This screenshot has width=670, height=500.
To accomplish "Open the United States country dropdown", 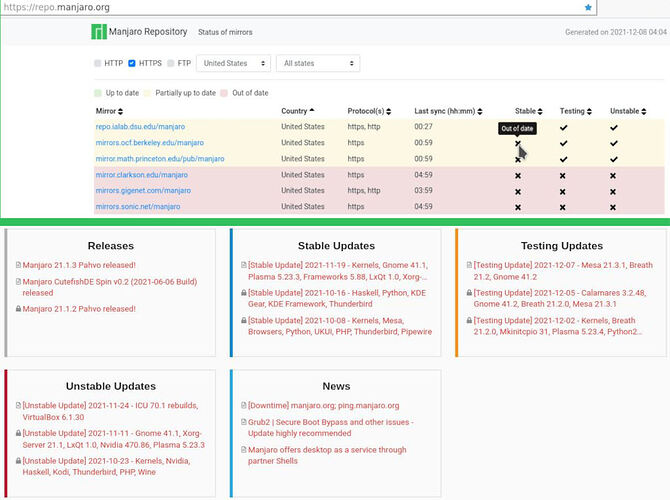I will click(x=234, y=63).
